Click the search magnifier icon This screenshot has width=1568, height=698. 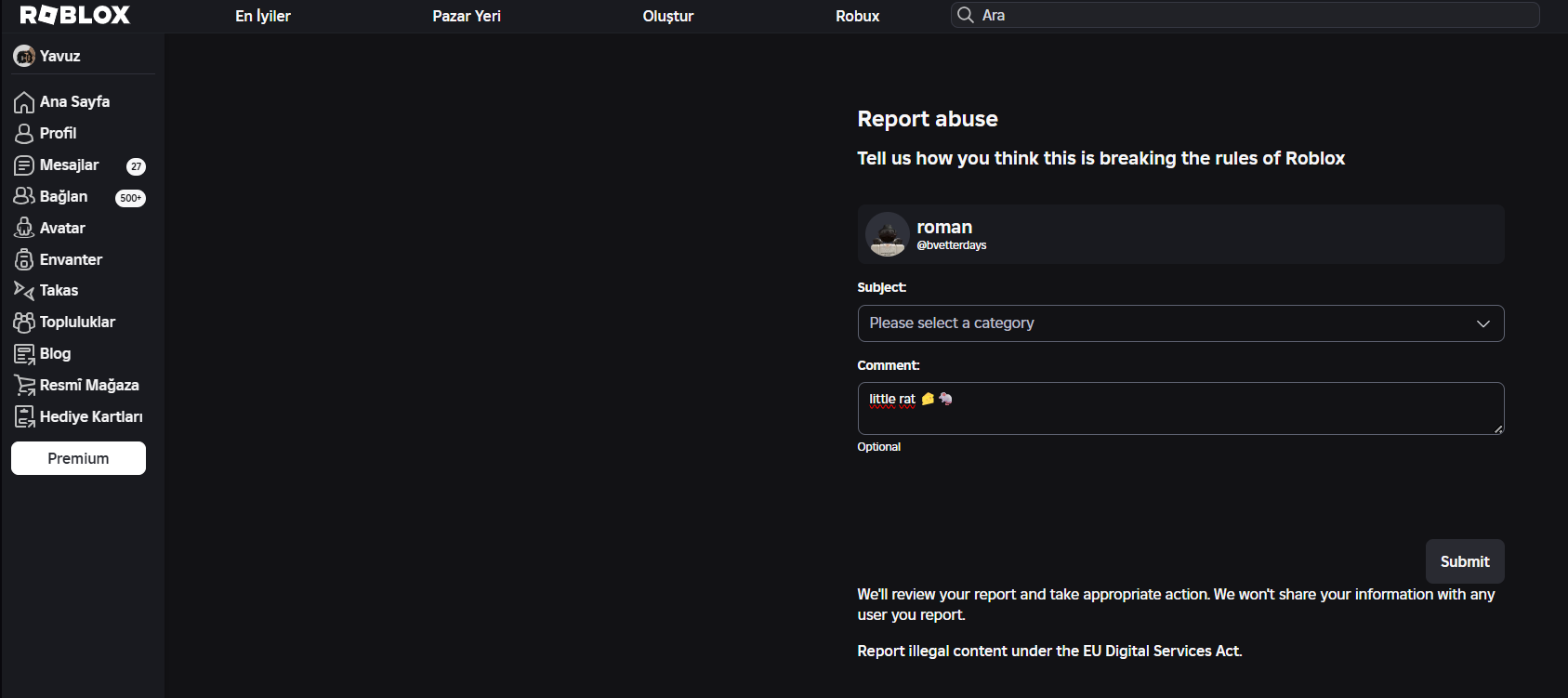(966, 15)
